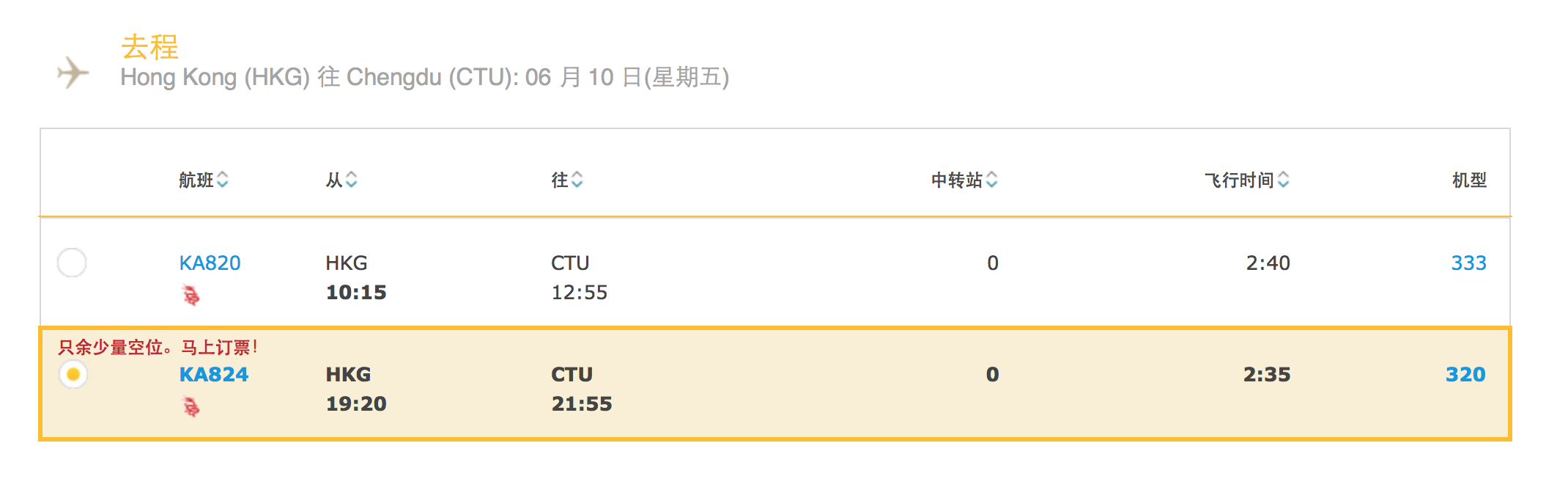
Task: Select the KA824 flight radio button
Action: 73,374
